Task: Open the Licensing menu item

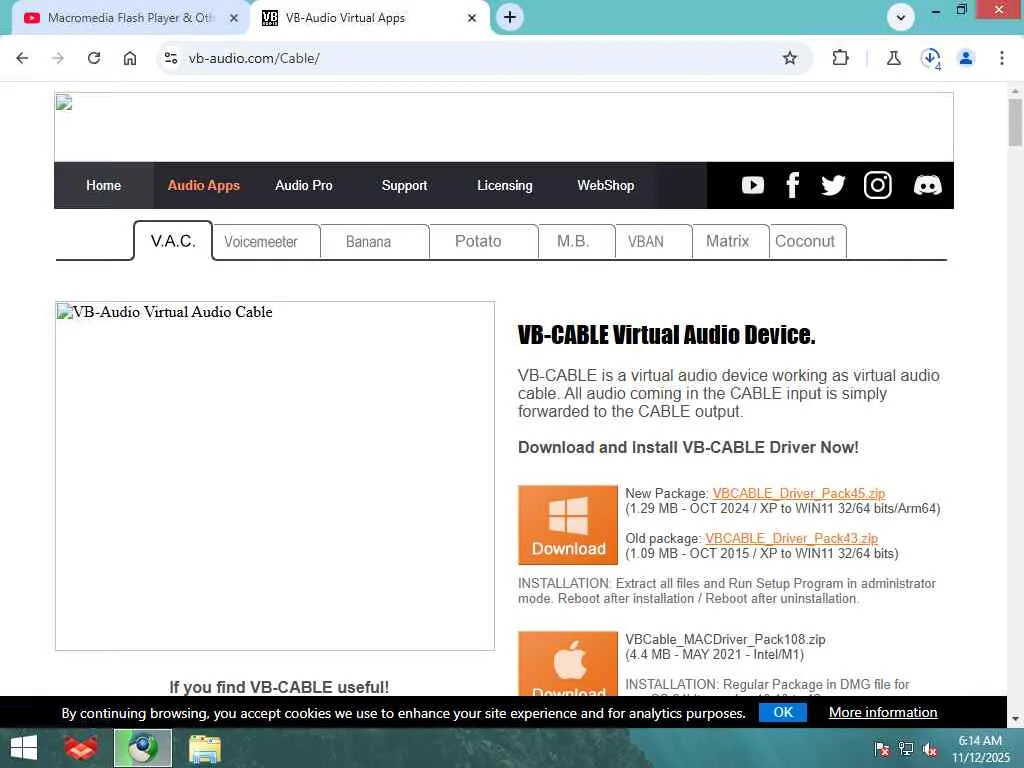Action: 505,185
